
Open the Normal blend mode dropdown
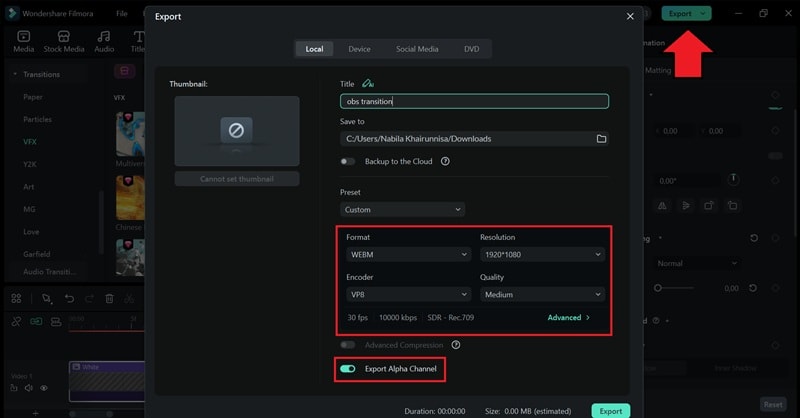click(697, 263)
